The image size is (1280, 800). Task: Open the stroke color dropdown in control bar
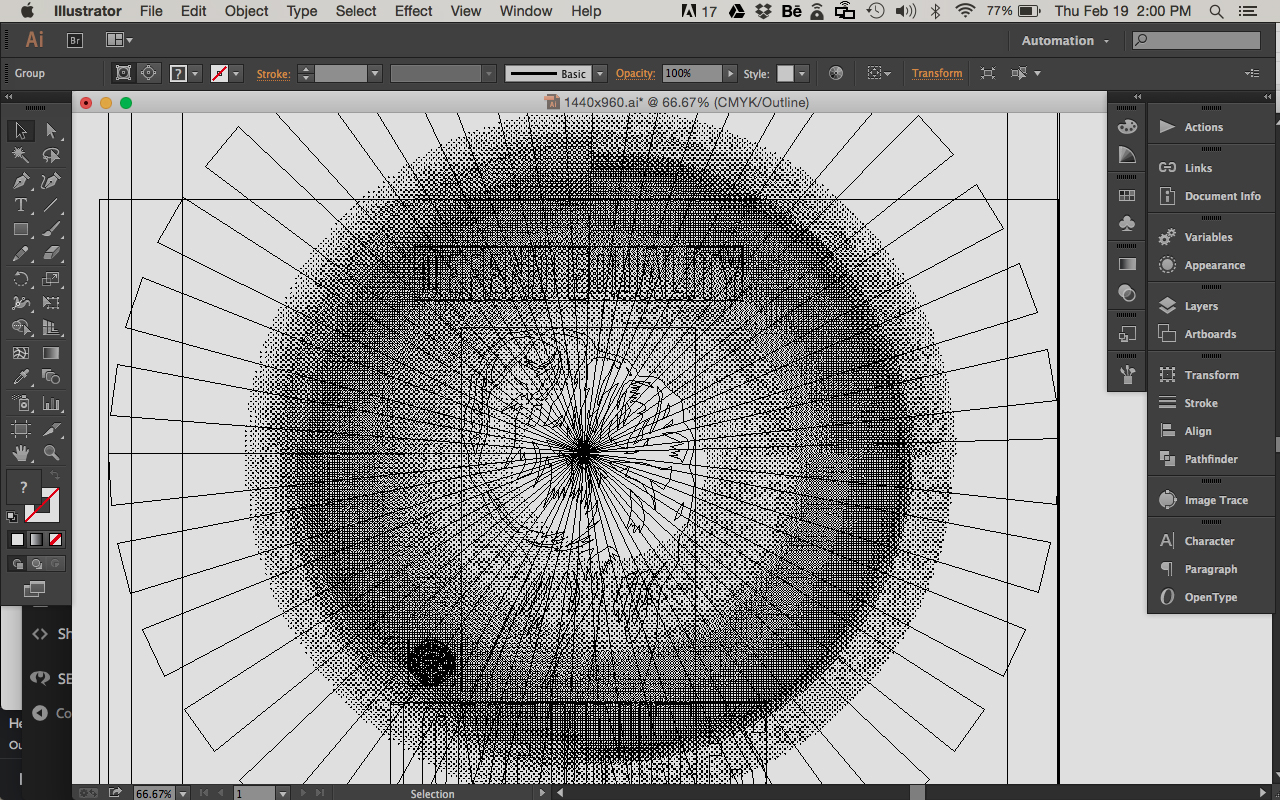click(x=237, y=74)
